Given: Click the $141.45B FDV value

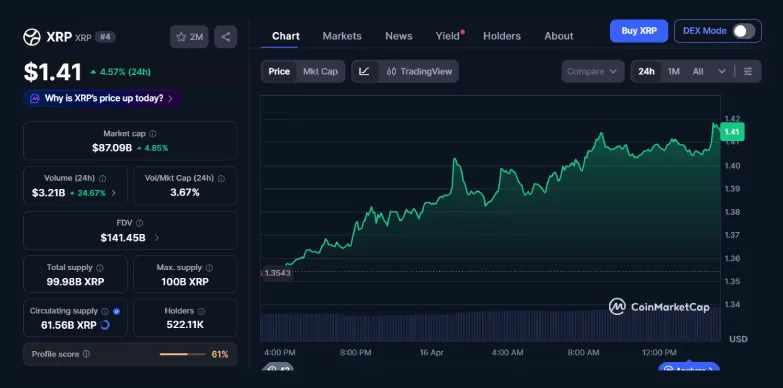Looking at the screenshot, I should 123,238.
